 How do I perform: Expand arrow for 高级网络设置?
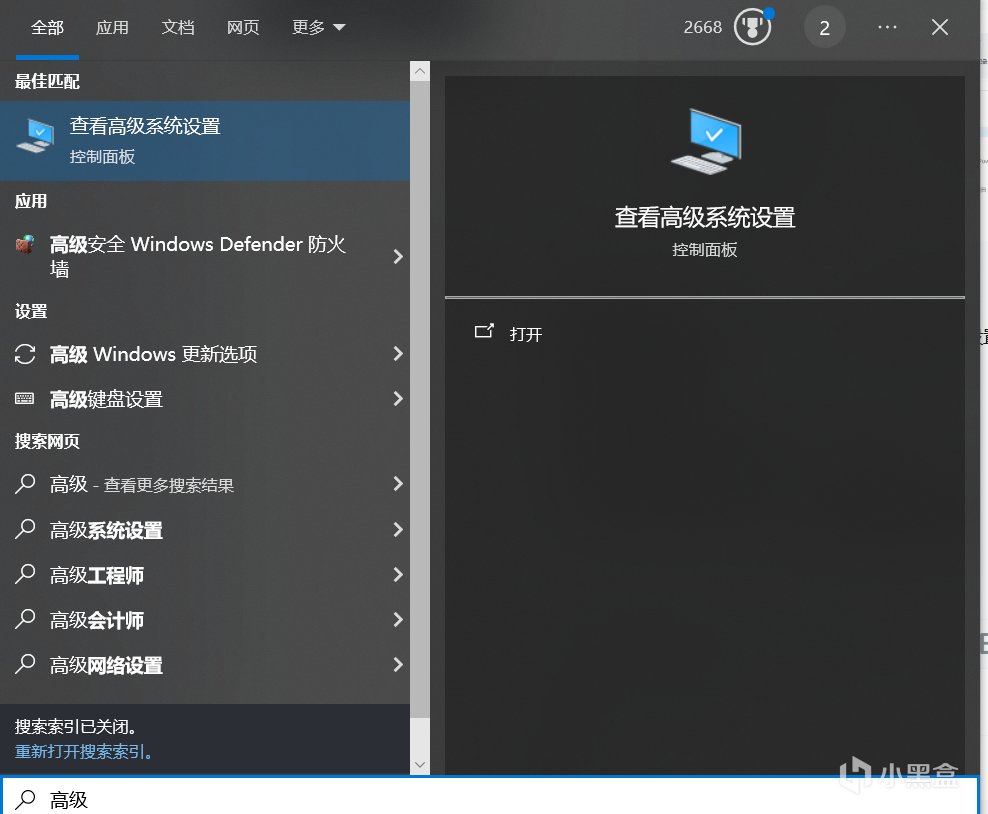pyautogui.click(x=398, y=664)
